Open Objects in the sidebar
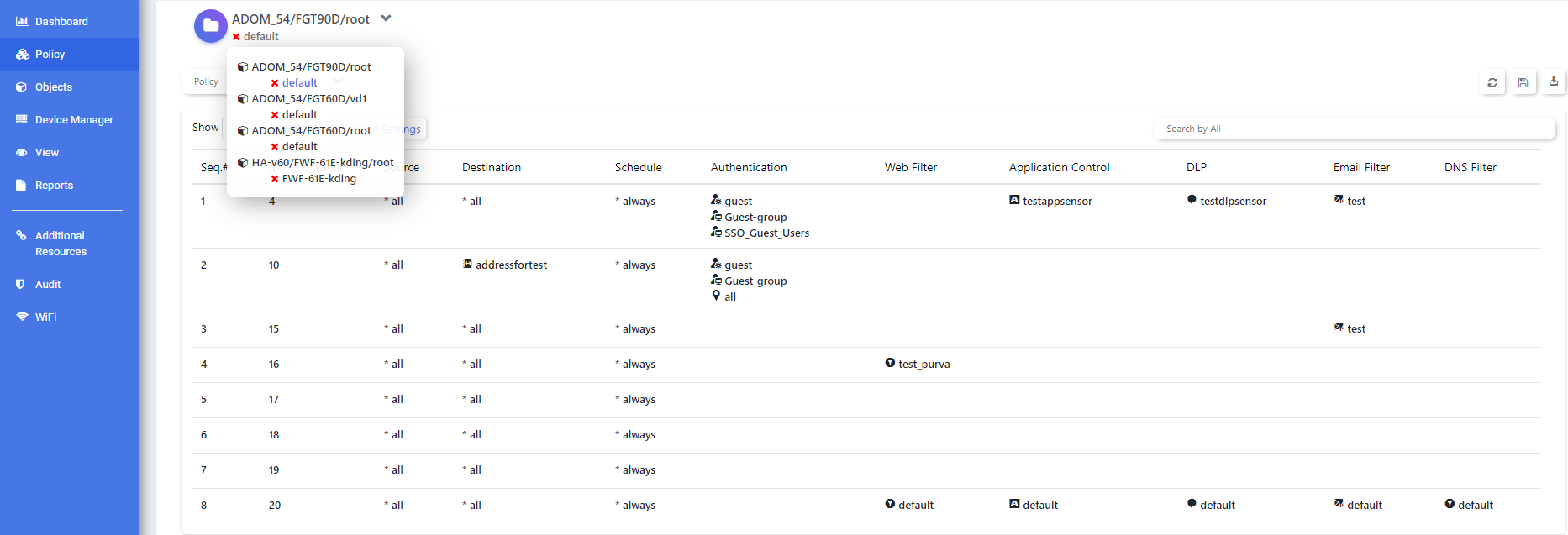 pyautogui.click(x=70, y=87)
